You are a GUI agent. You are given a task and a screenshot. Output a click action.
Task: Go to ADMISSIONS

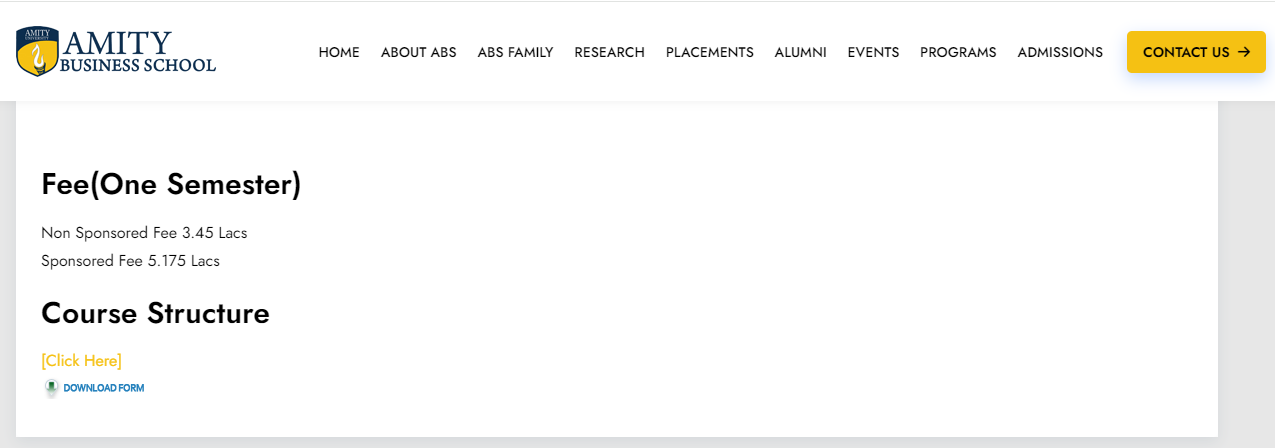point(1060,52)
